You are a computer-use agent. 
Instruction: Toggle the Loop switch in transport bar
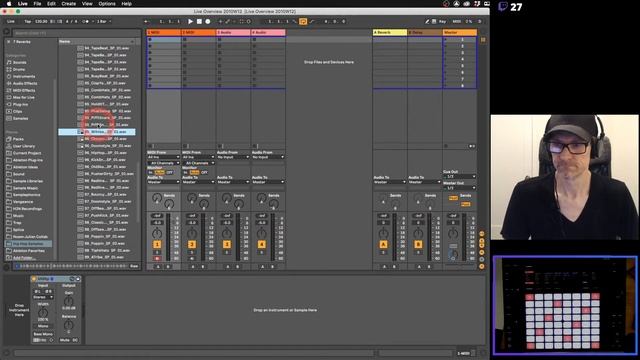[x=303, y=21]
